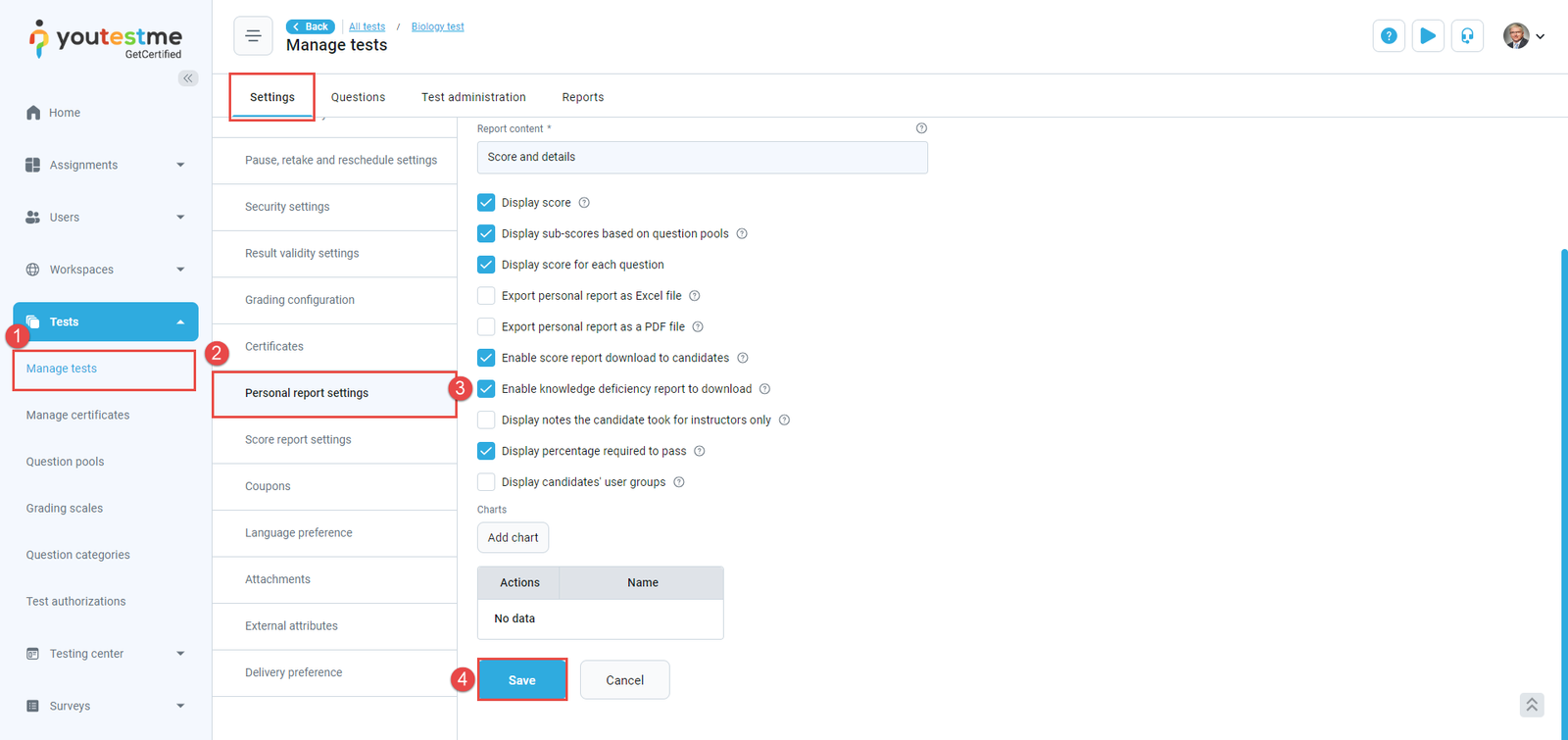
Task: Click the hamburger menu icon
Action: (253, 36)
